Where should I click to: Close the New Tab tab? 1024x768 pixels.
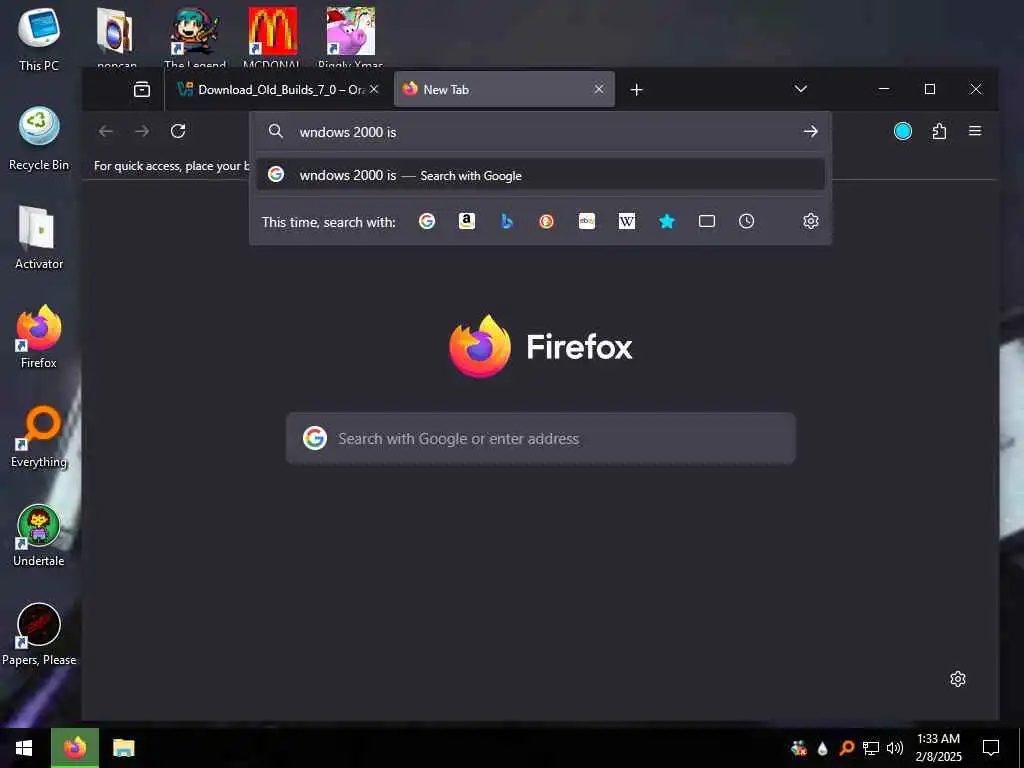coord(599,89)
